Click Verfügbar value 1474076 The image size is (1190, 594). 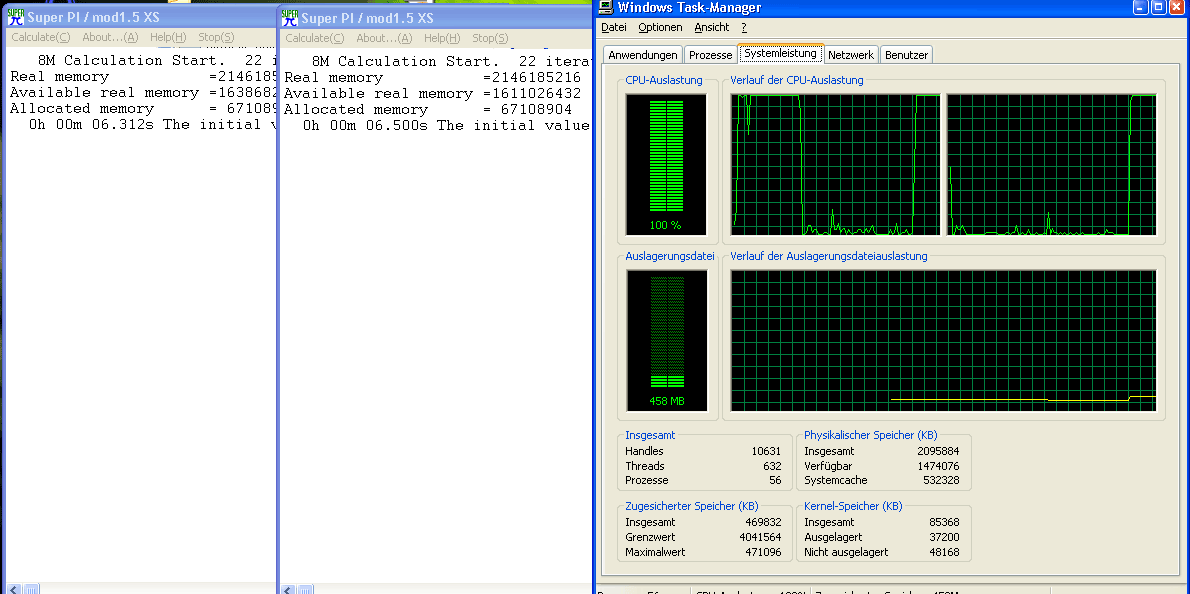[x=938, y=466]
